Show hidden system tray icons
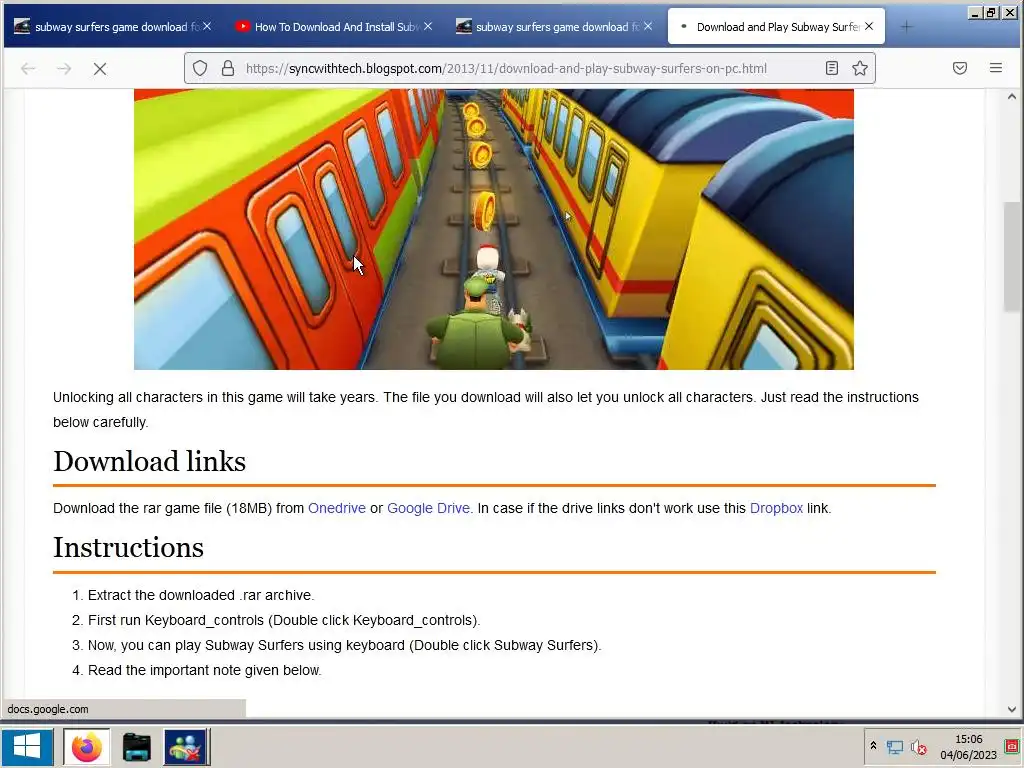Image resolution: width=1024 pixels, height=768 pixels. coord(873,746)
